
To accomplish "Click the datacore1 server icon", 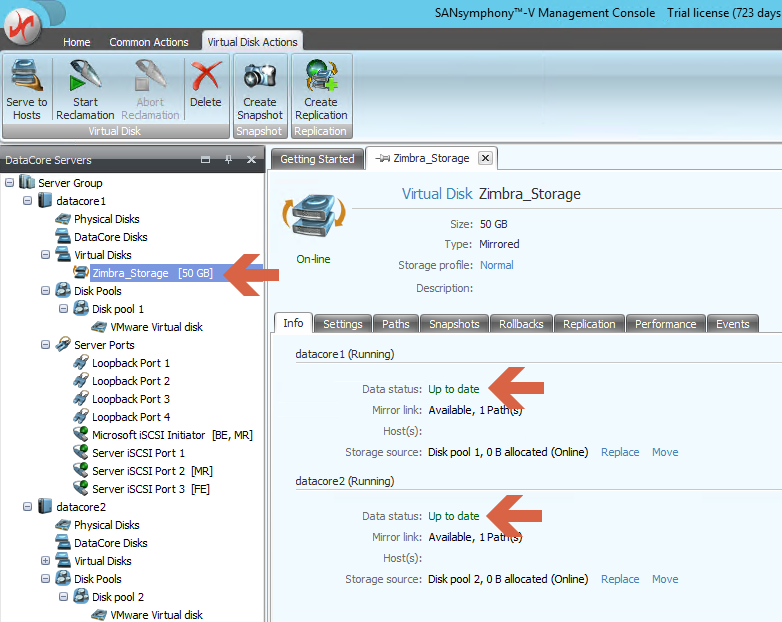I will click(x=45, y=201).
